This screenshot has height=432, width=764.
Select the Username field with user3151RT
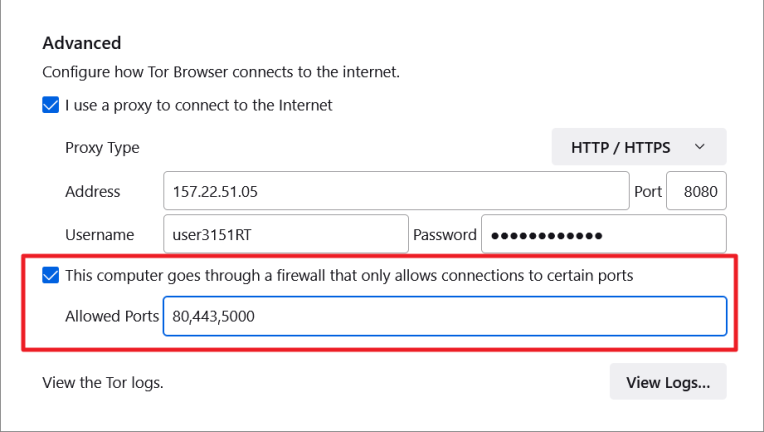coord(285,235)
